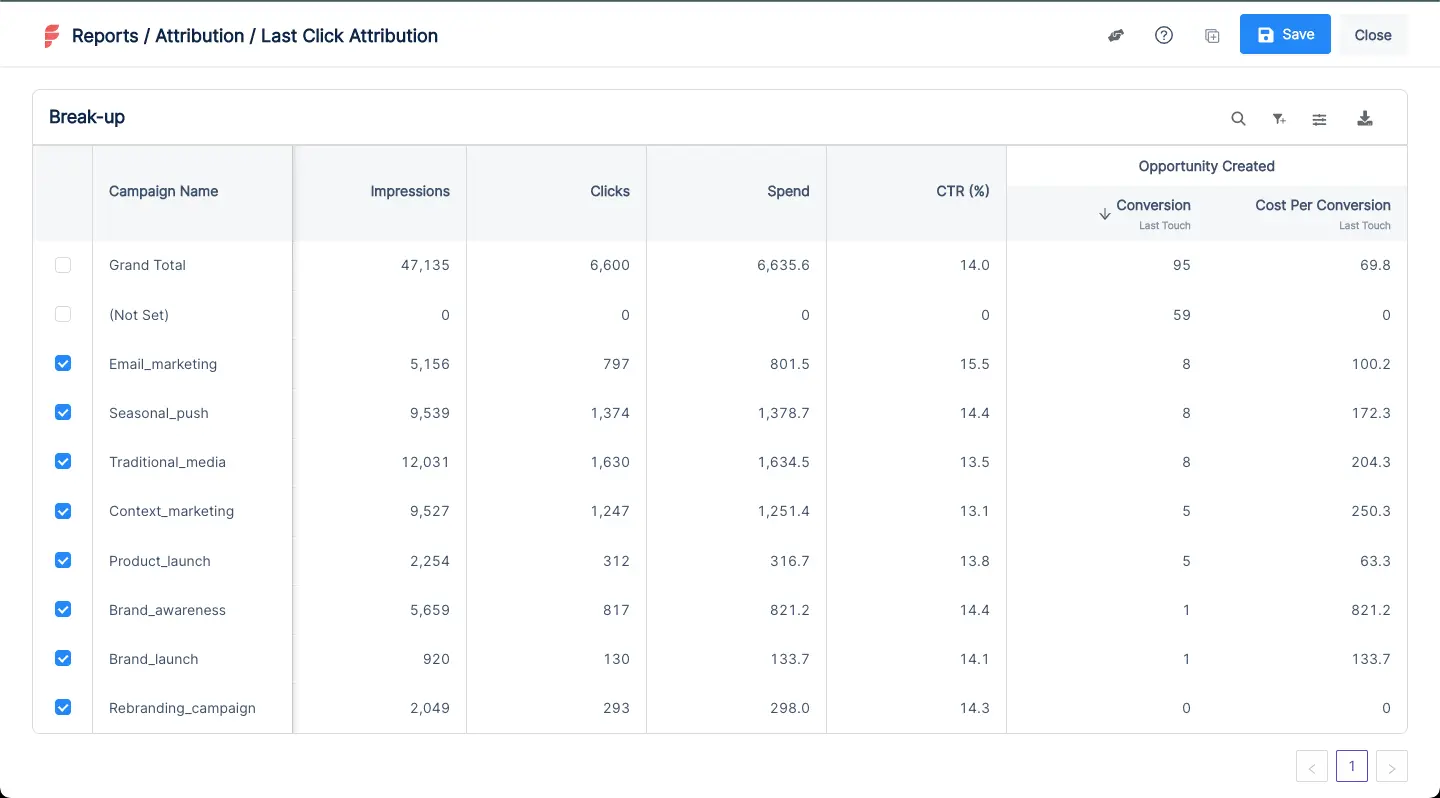
Task: Click the duplicate report icon
Action: tap(1211, 35)
